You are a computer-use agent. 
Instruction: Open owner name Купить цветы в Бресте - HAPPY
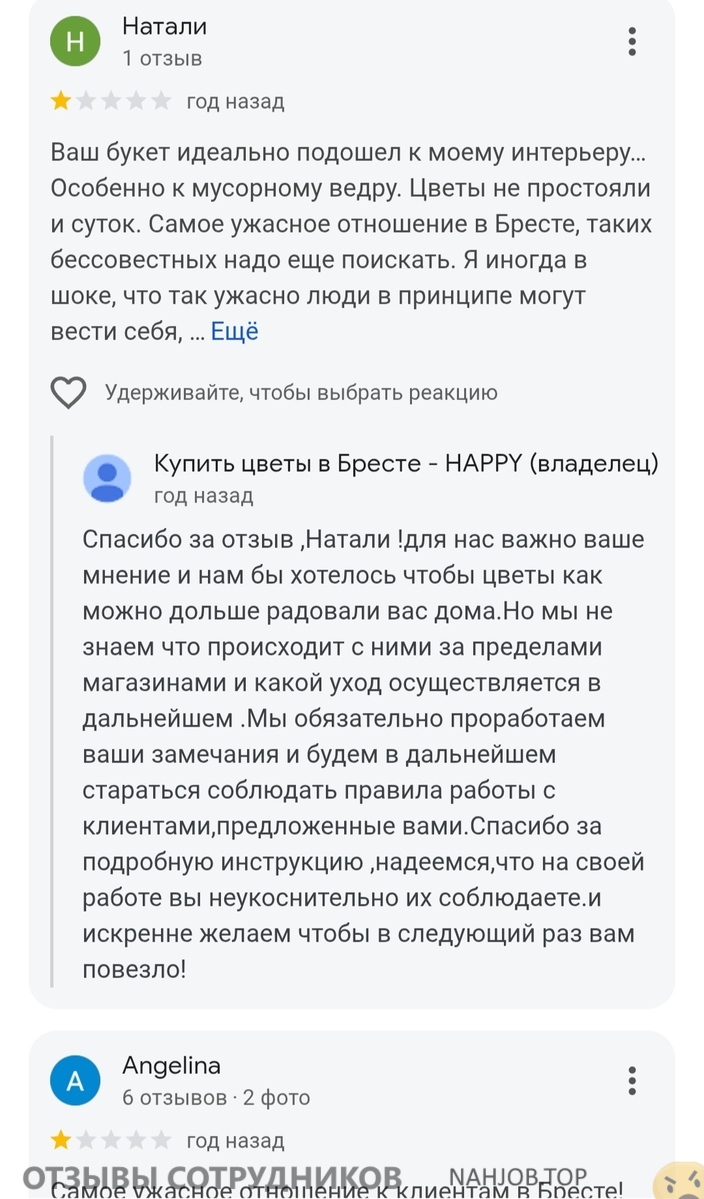406,463
